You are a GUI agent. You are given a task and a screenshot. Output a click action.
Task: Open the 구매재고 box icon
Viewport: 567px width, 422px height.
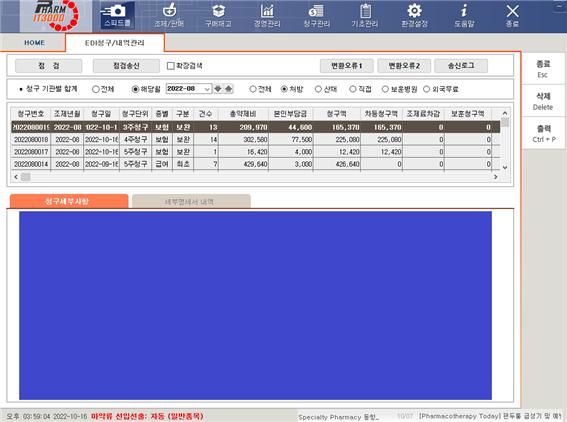[218, 16]
